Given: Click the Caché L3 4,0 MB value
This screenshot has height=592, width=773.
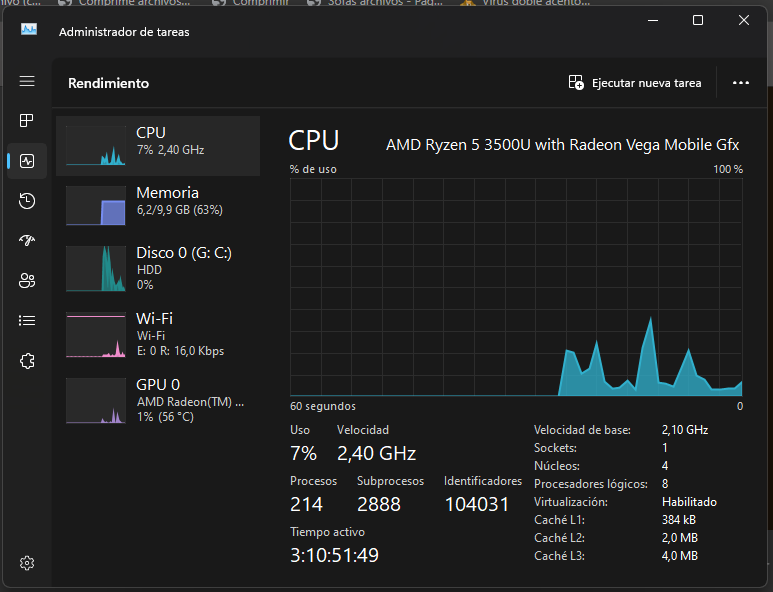Looking at the screenshot, I should click(x=680, y=556).
